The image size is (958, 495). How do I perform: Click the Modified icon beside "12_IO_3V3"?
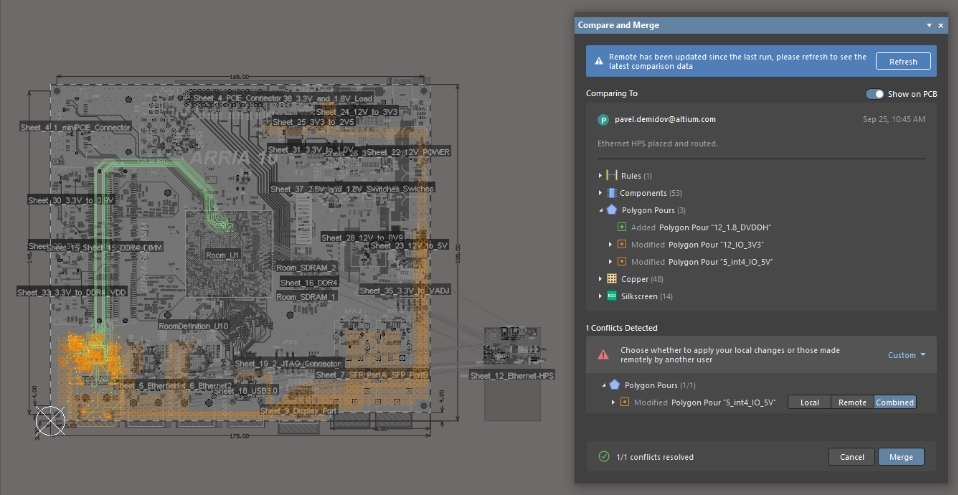[x=622, y=244]
